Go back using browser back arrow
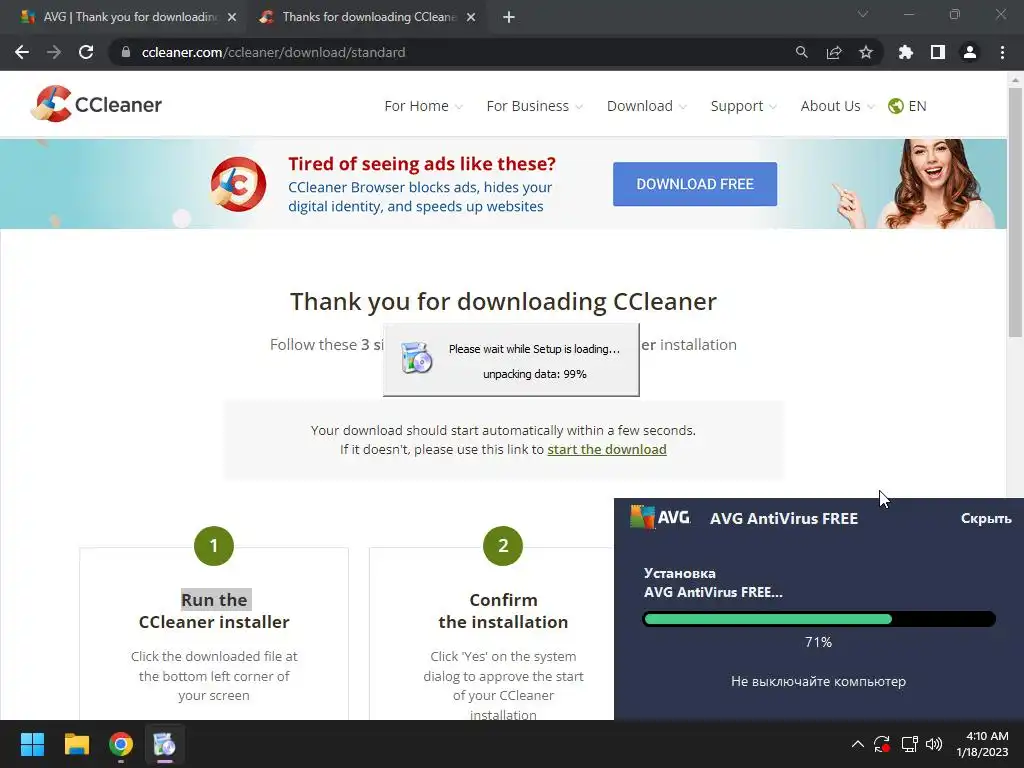This screenshot has width=1024, height=768. [x=22, y=52]
